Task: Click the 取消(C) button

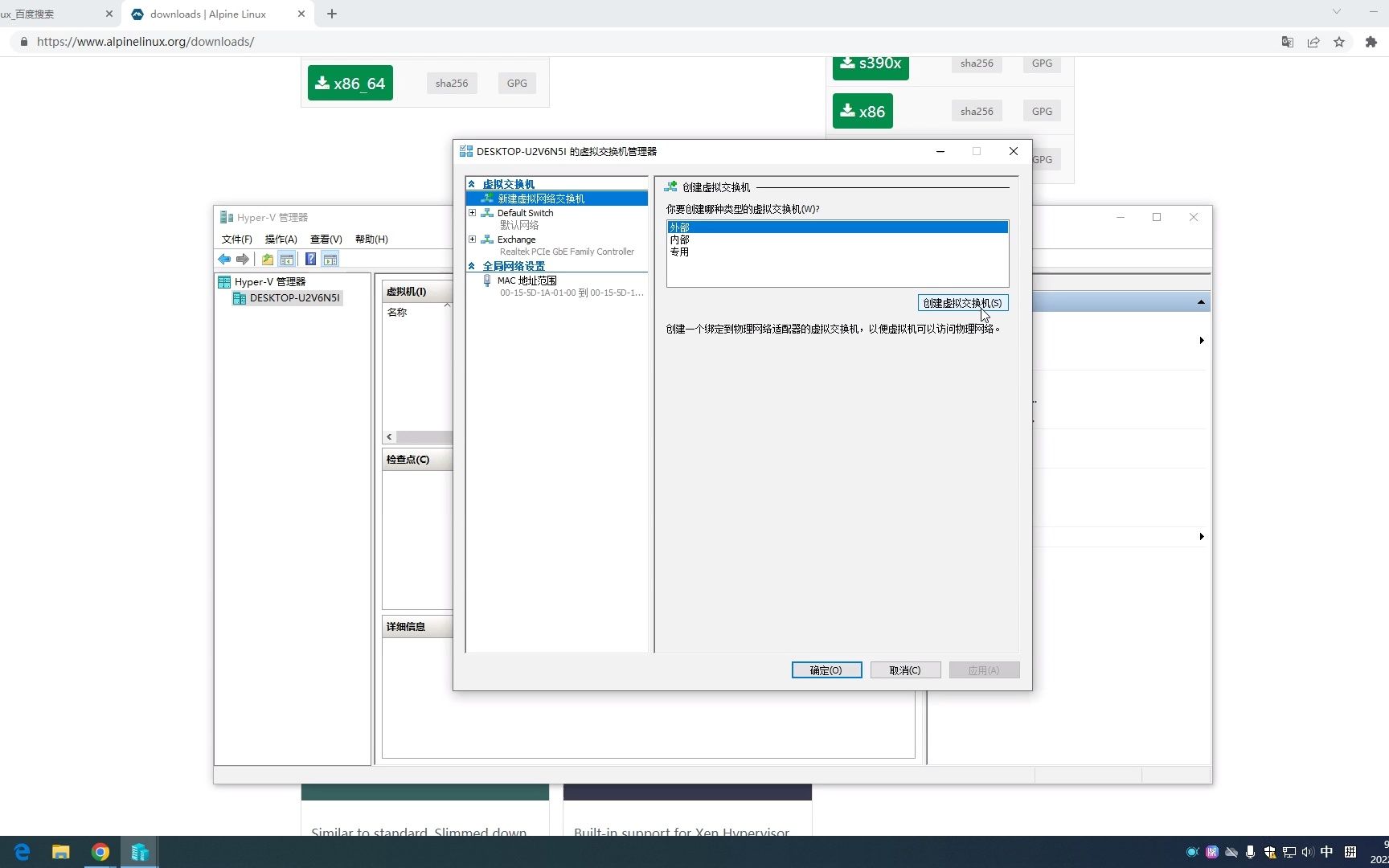Action: pyautogui.click(x=905, y=670)
